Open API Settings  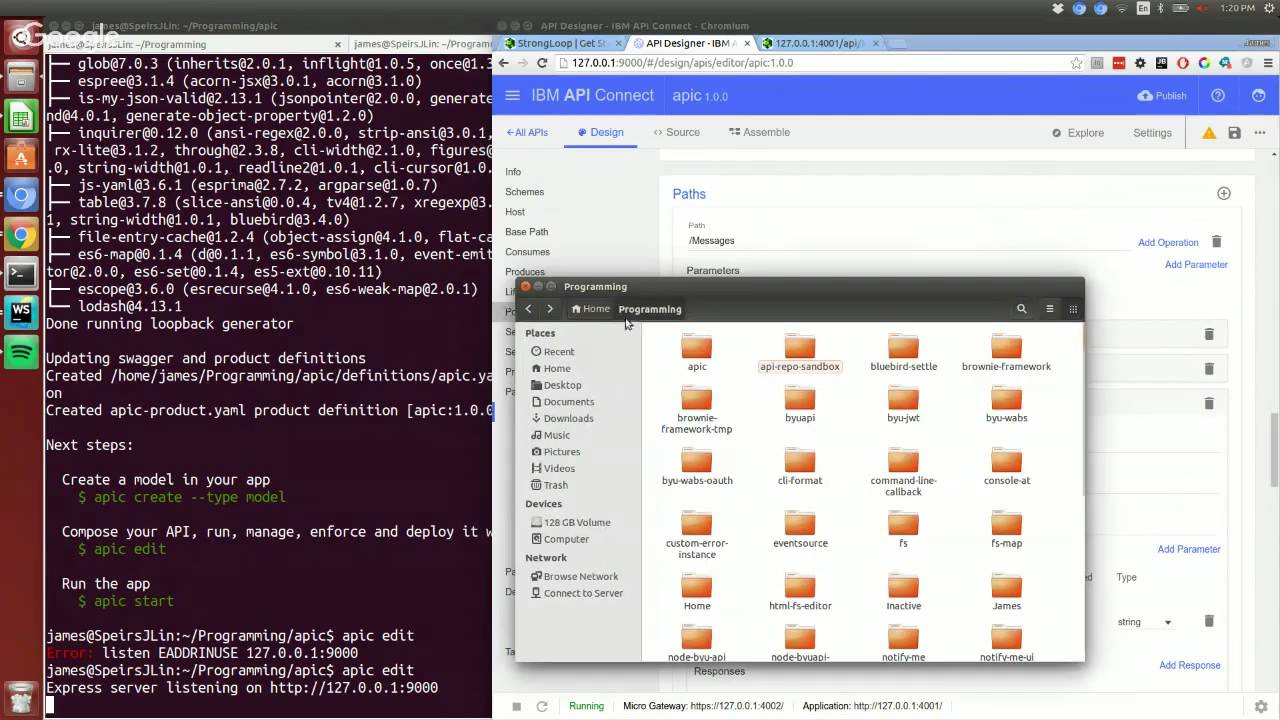pos(1152,133)
